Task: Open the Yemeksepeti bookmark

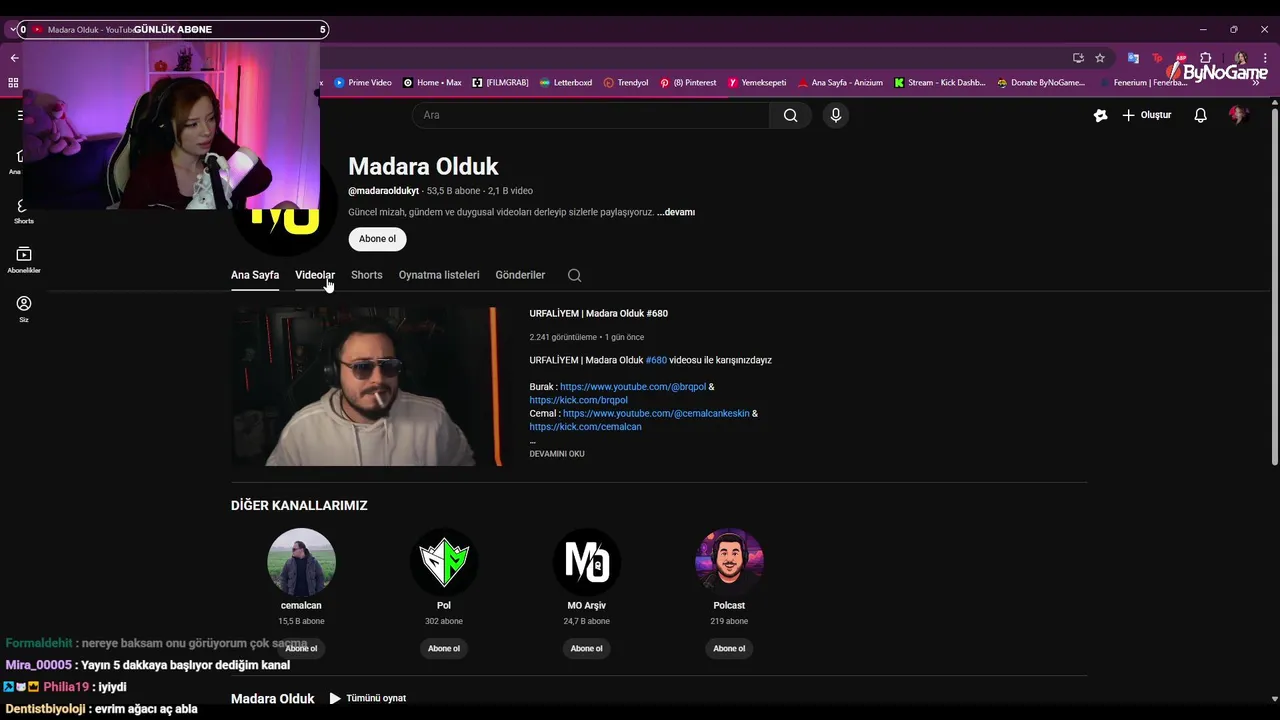Action: (757, 83)
